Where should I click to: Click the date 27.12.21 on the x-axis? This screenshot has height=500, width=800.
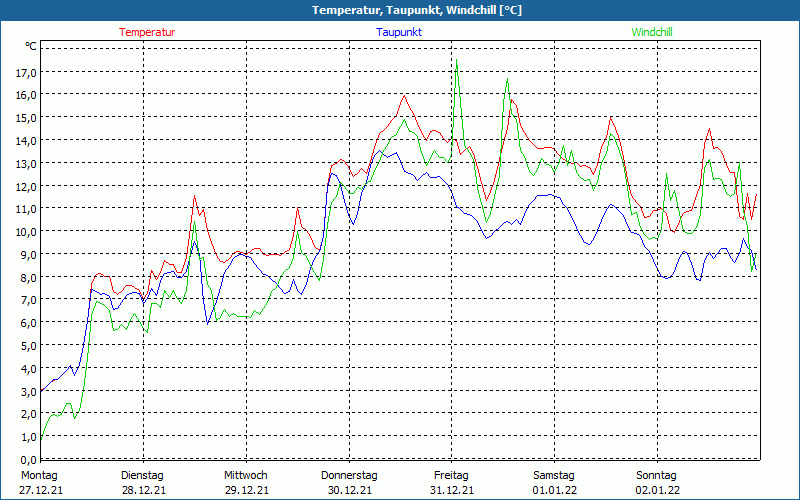point(40,490)
